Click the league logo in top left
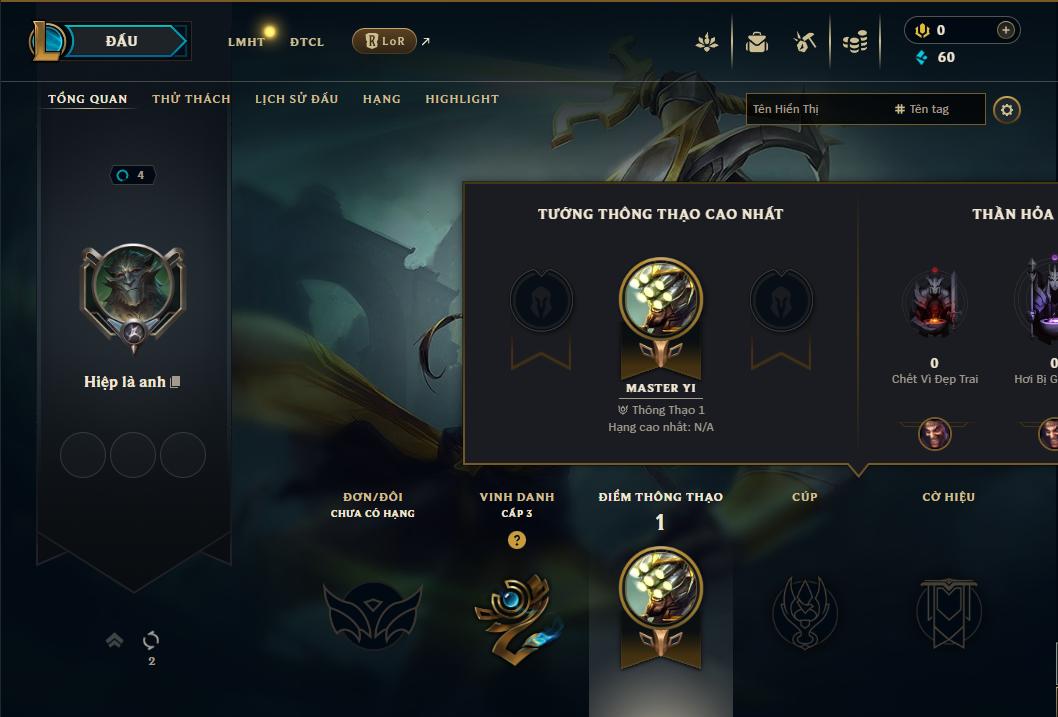 pos(47,41)
